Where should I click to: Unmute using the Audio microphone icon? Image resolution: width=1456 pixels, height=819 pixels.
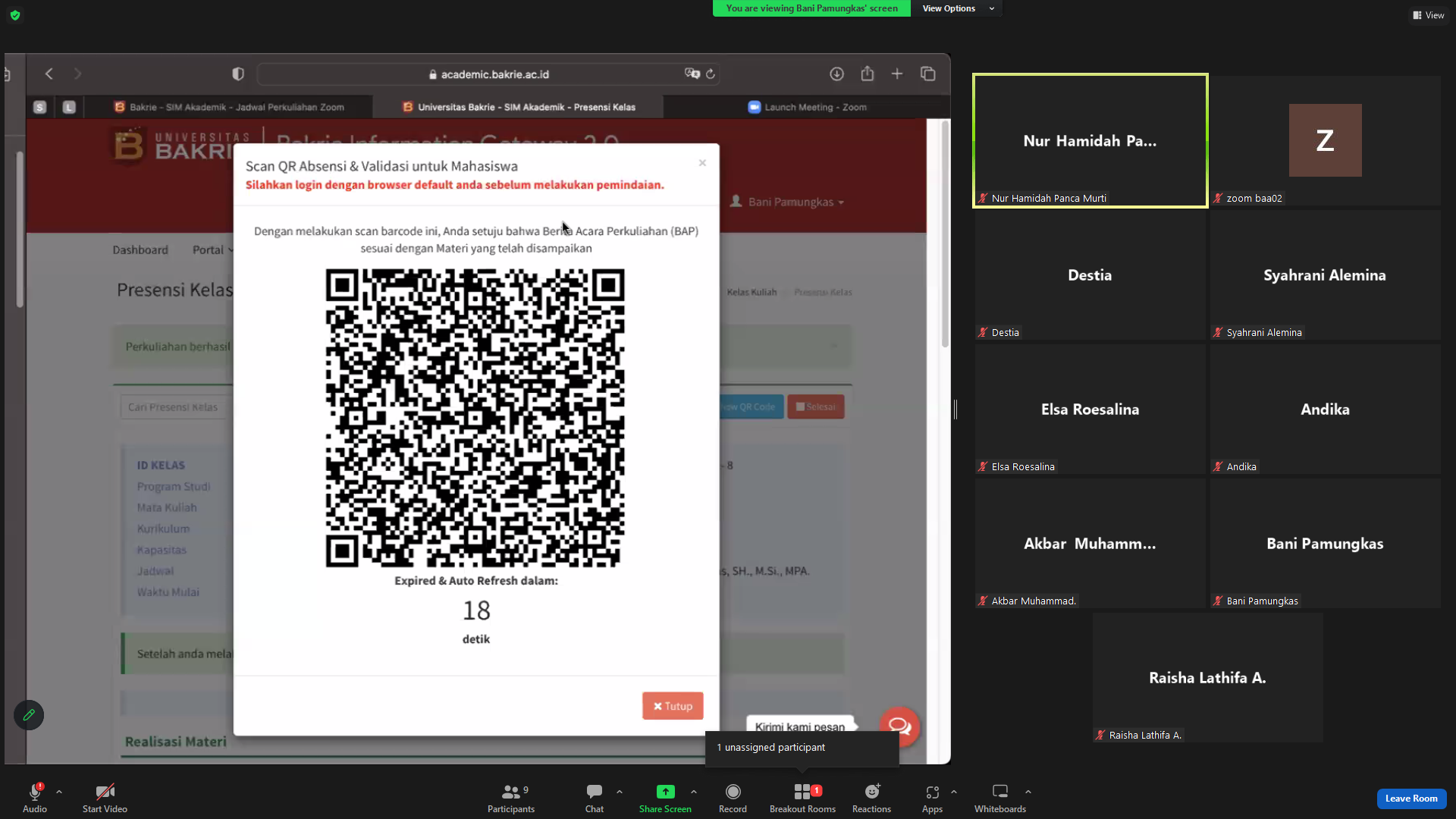(35, 792)
